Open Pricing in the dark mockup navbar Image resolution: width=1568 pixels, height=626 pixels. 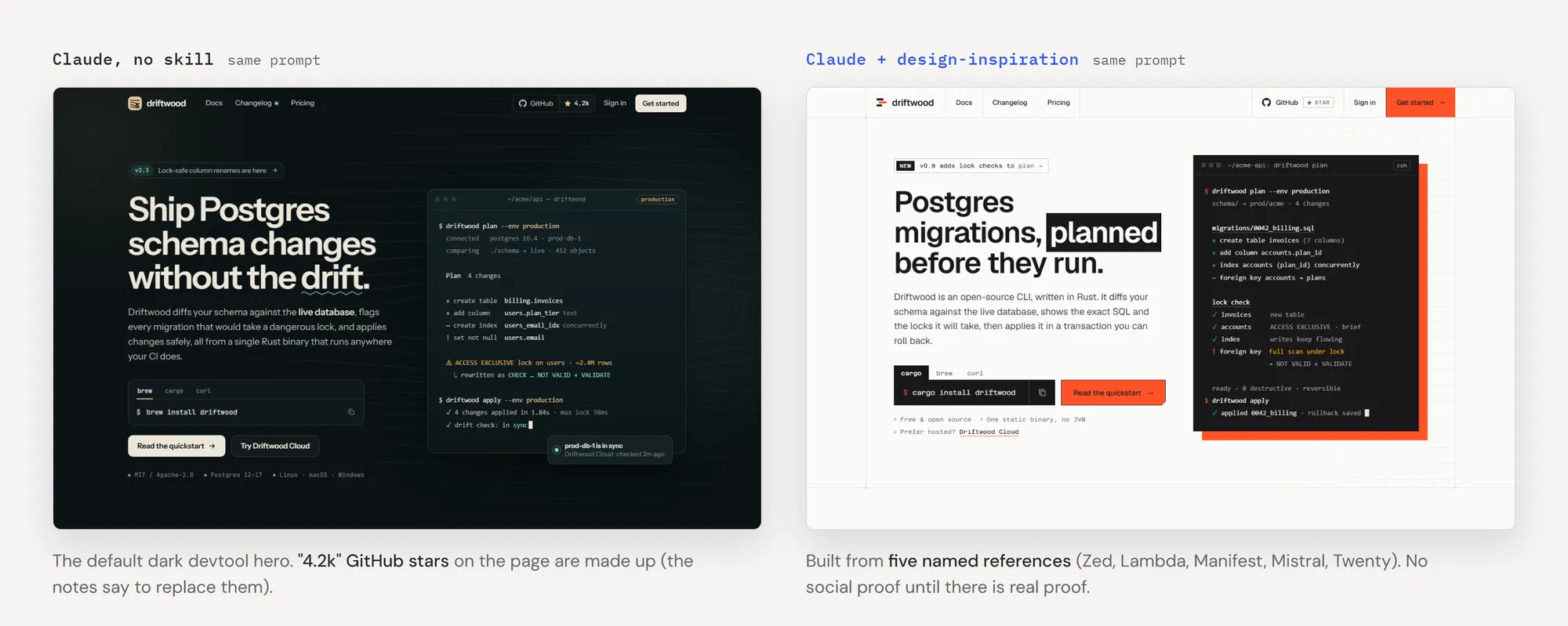coord(303,103)
